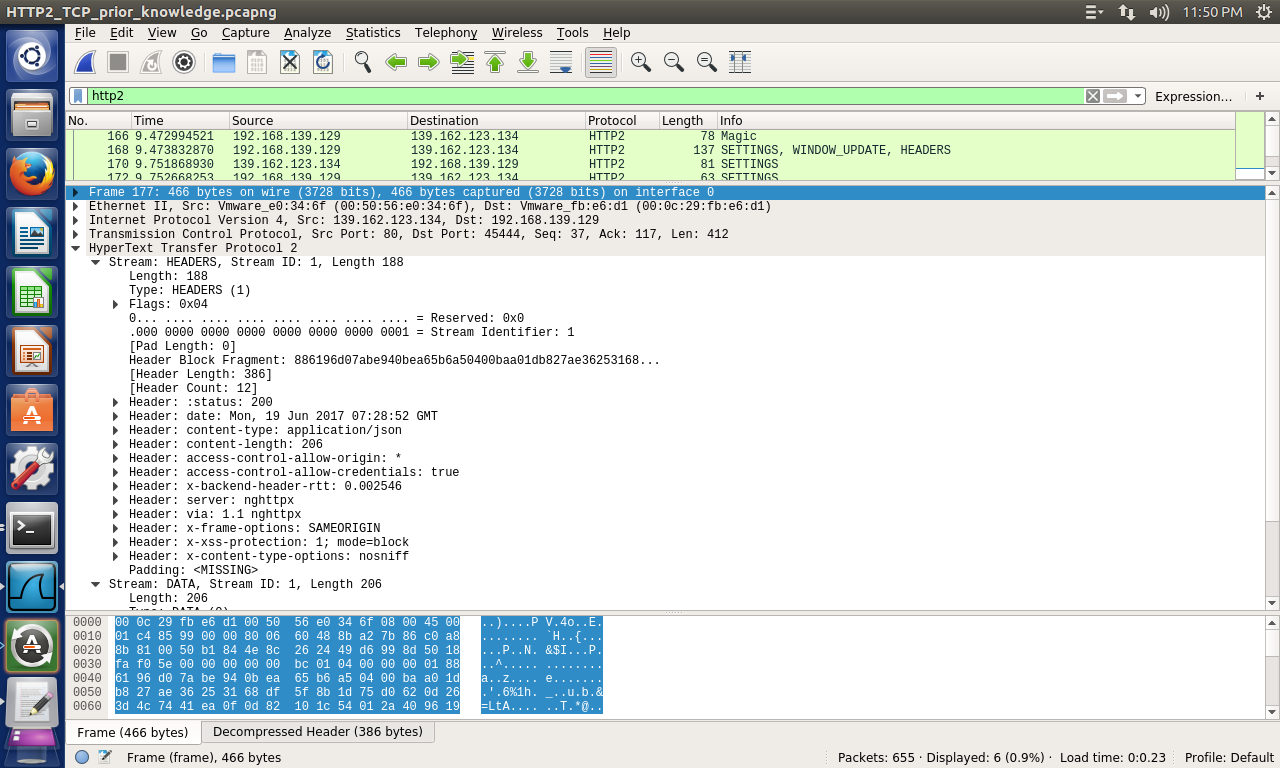Open the Analyze menu

[307, 33]
